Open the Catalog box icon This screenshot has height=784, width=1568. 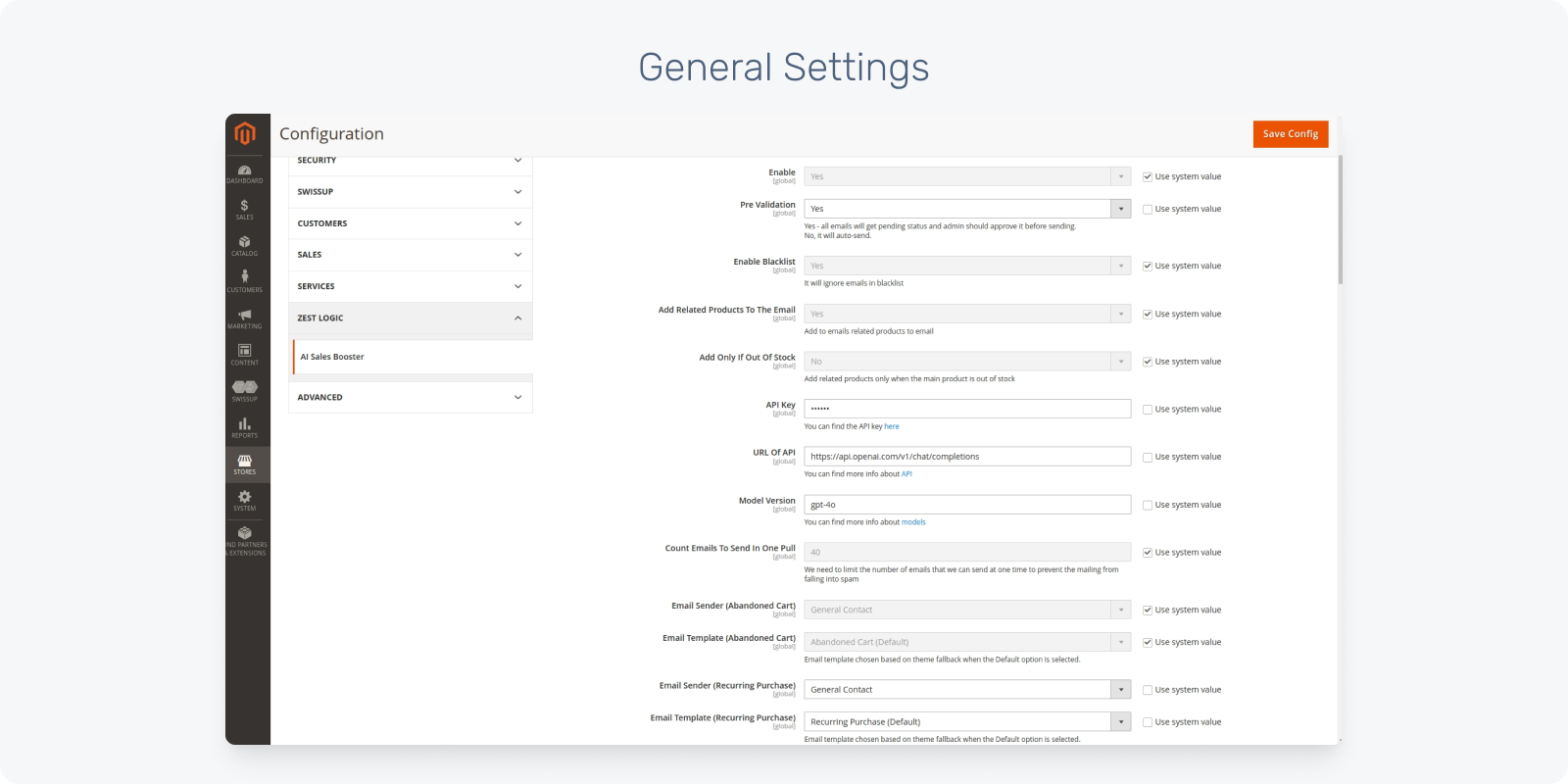click(x=245, y=245)
